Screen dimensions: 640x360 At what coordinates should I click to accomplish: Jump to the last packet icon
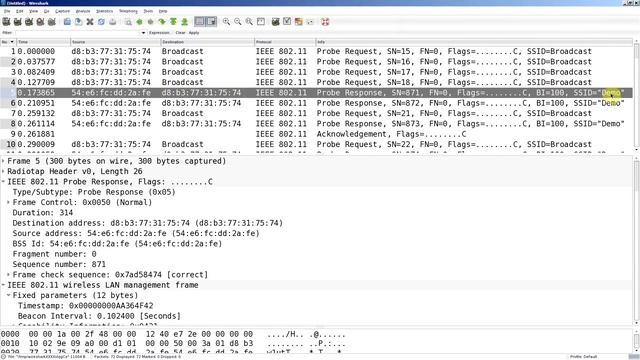pyautogui.click(x=184, y=22)
